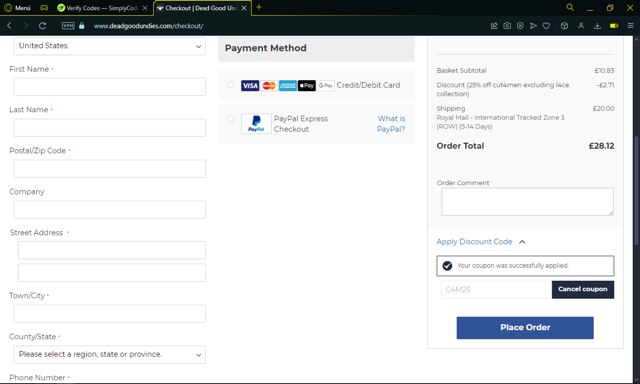The image size is (640, 384).
Task: Toggle the VPN badge in address bar
Action: tap(68, 26)
